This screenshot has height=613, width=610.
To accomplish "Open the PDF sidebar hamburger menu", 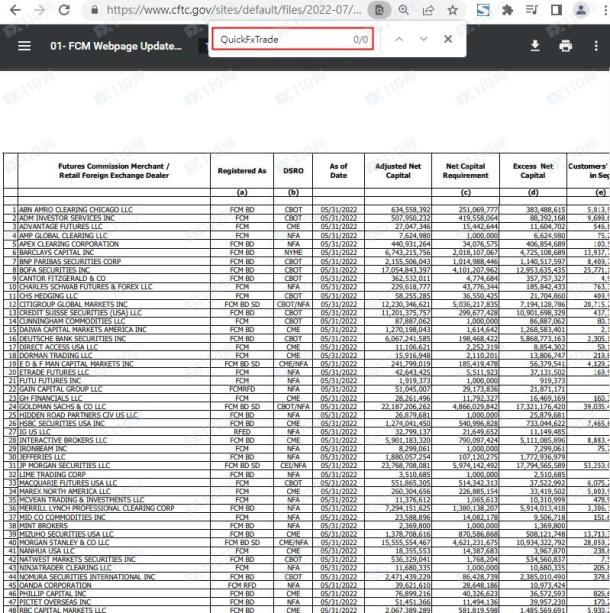I will tap(24, 46).
